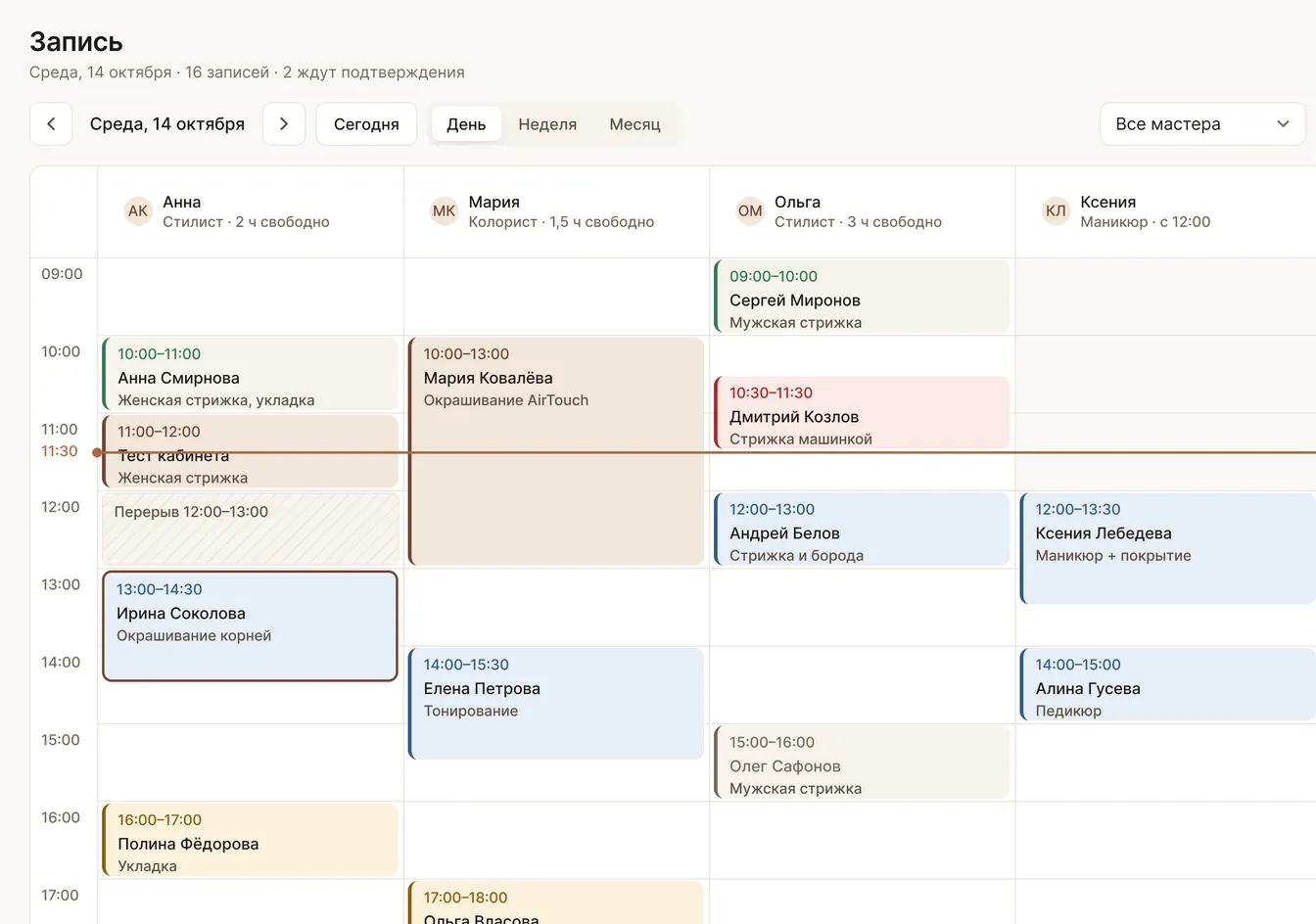Click the Анна column header name
This screenshot has width=1316, height=924.
(x=182, y=202)
